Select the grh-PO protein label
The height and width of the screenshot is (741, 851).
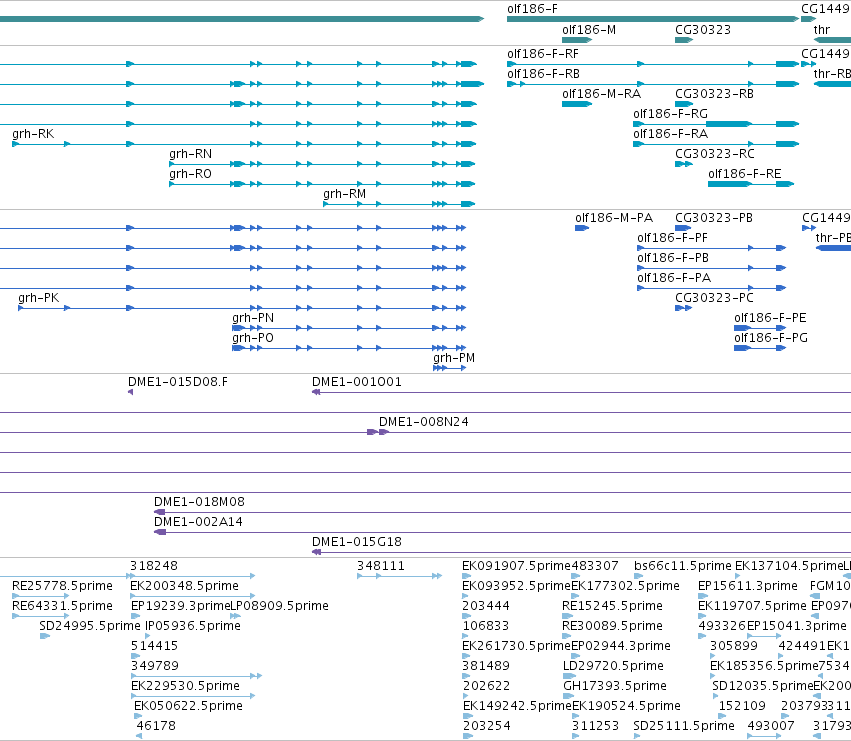click(x=253, y=338)
